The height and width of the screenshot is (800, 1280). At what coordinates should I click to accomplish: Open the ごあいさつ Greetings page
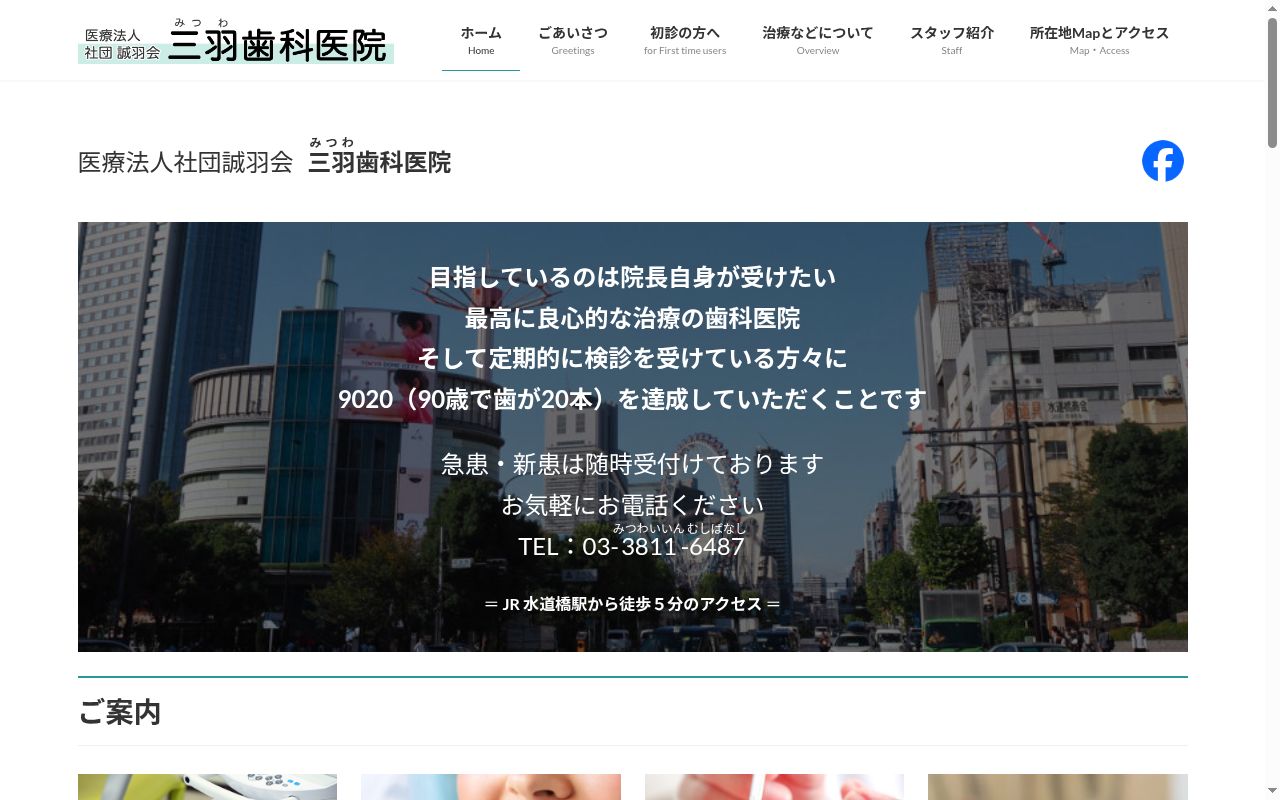[x=573, y=40]
